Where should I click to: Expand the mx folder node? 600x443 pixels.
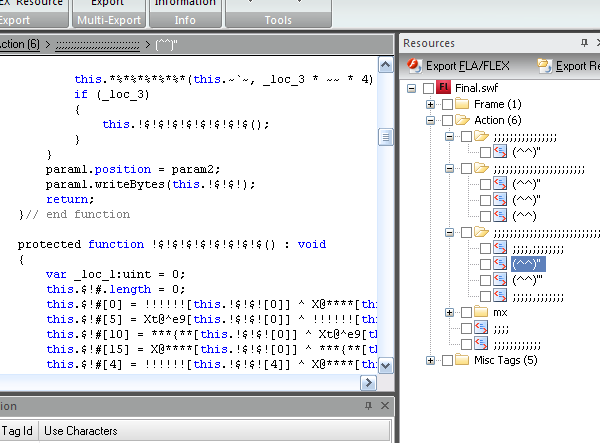click(450, 312)
